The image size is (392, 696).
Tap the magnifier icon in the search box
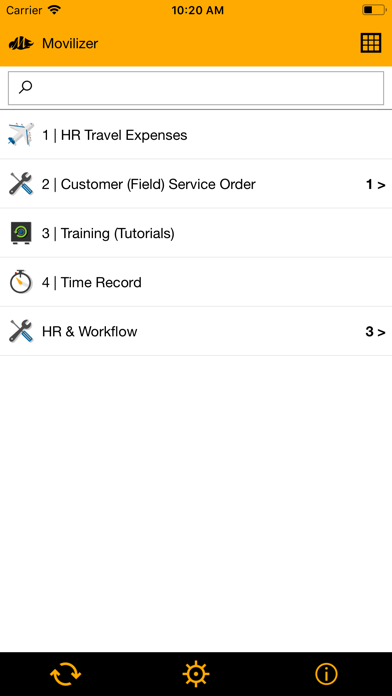(25, 87)
